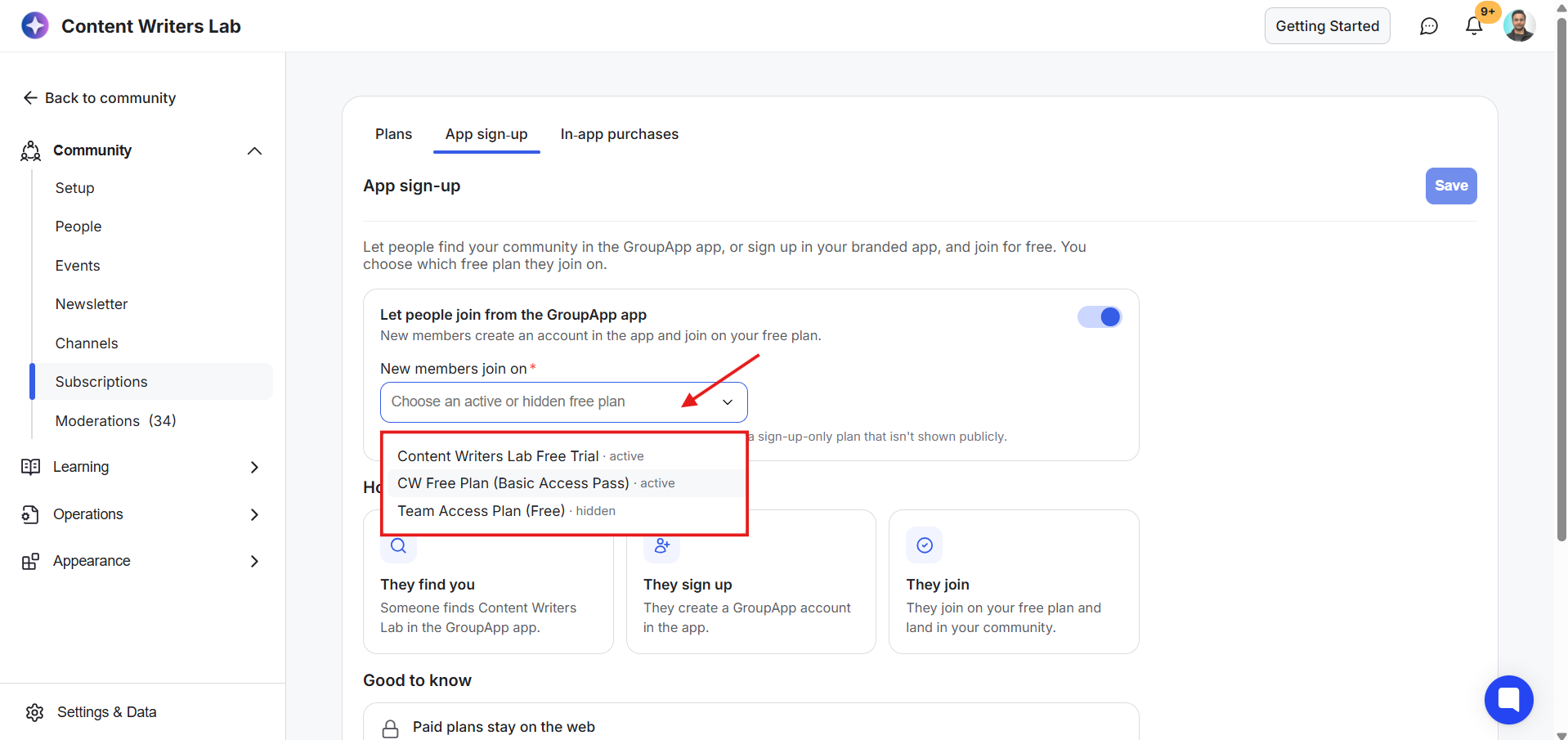Click the back arrow icon beside Back to community
Image resolution: width=1568 pixels, height=740 pixels.
tap(30, 98)
